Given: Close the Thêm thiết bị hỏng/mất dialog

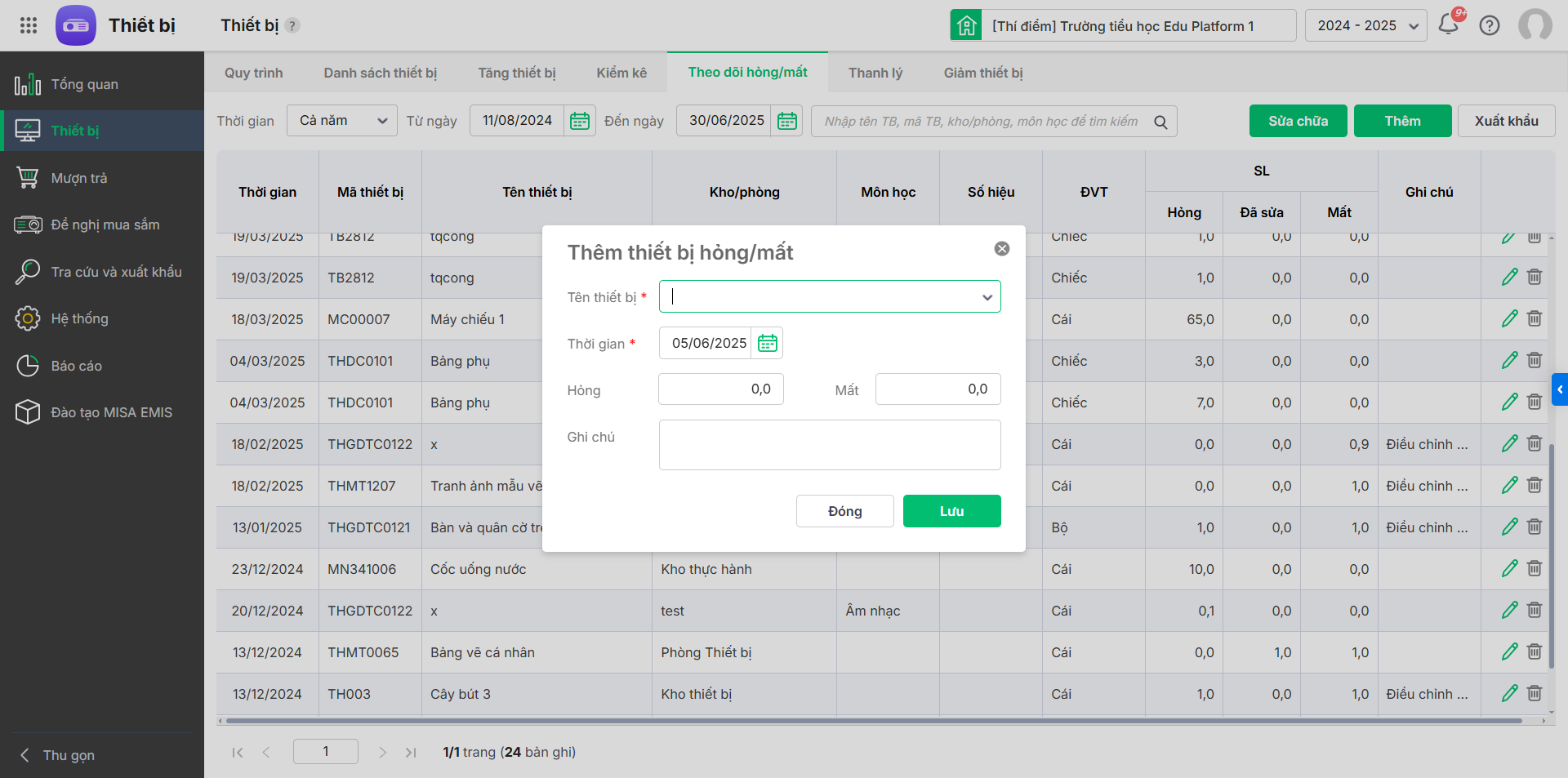Looking at the screenshot, I should [x=1002, y=249].
